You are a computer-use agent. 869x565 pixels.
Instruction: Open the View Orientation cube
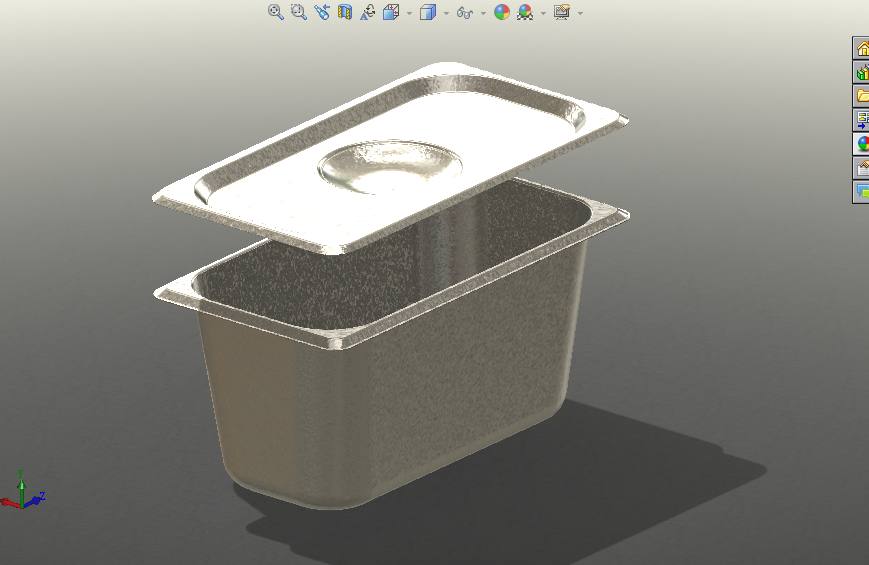tap(391, 12)
